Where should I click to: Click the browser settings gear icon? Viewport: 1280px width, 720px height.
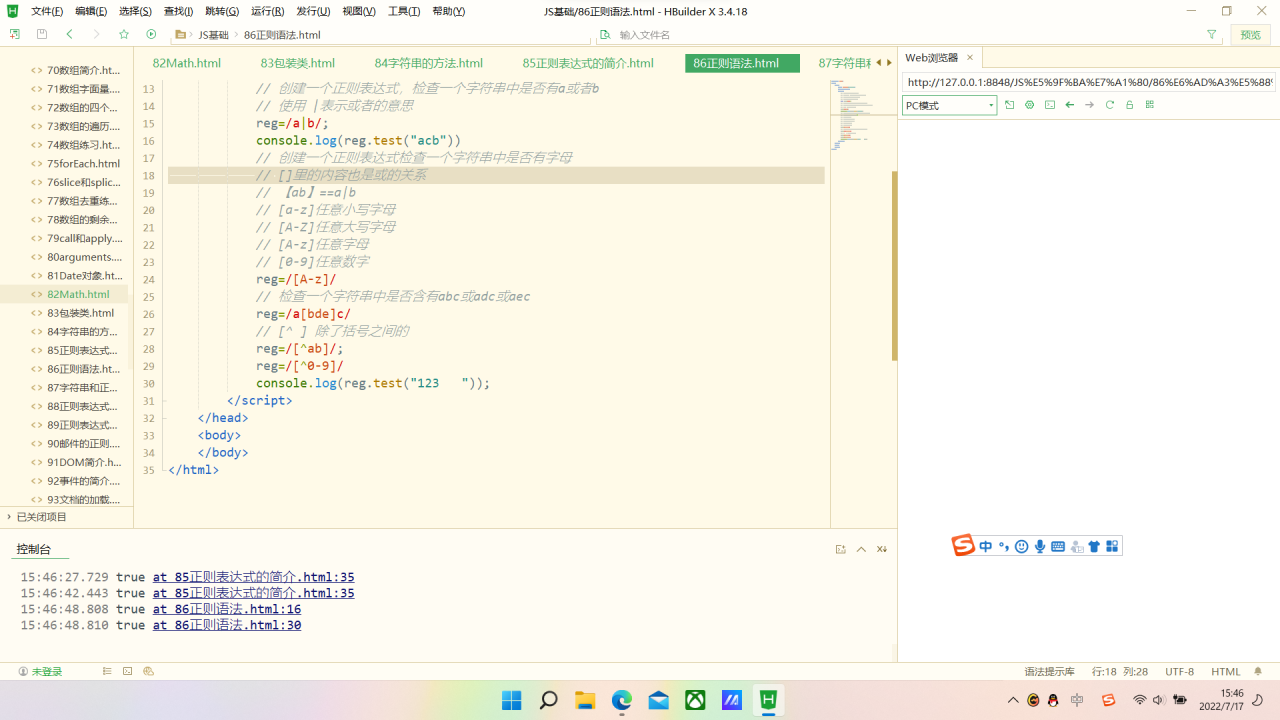pyautogui.click(x=1029, y=105)
